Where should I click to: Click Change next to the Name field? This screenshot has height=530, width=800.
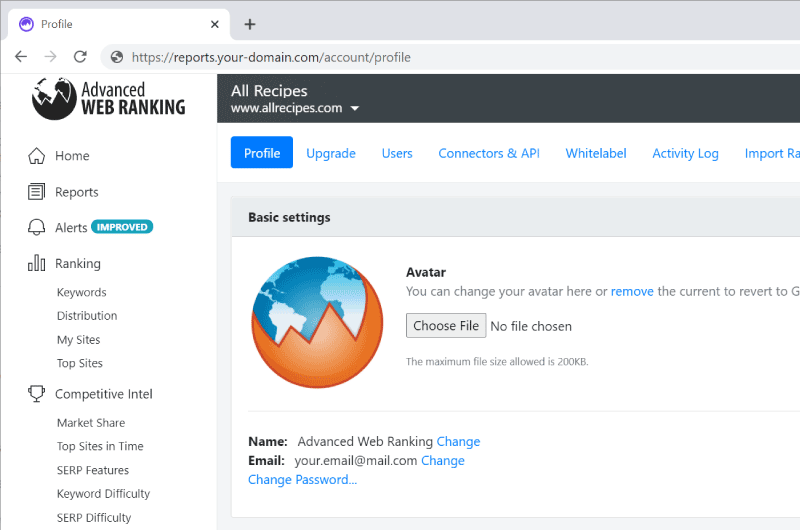pos(458,441)
